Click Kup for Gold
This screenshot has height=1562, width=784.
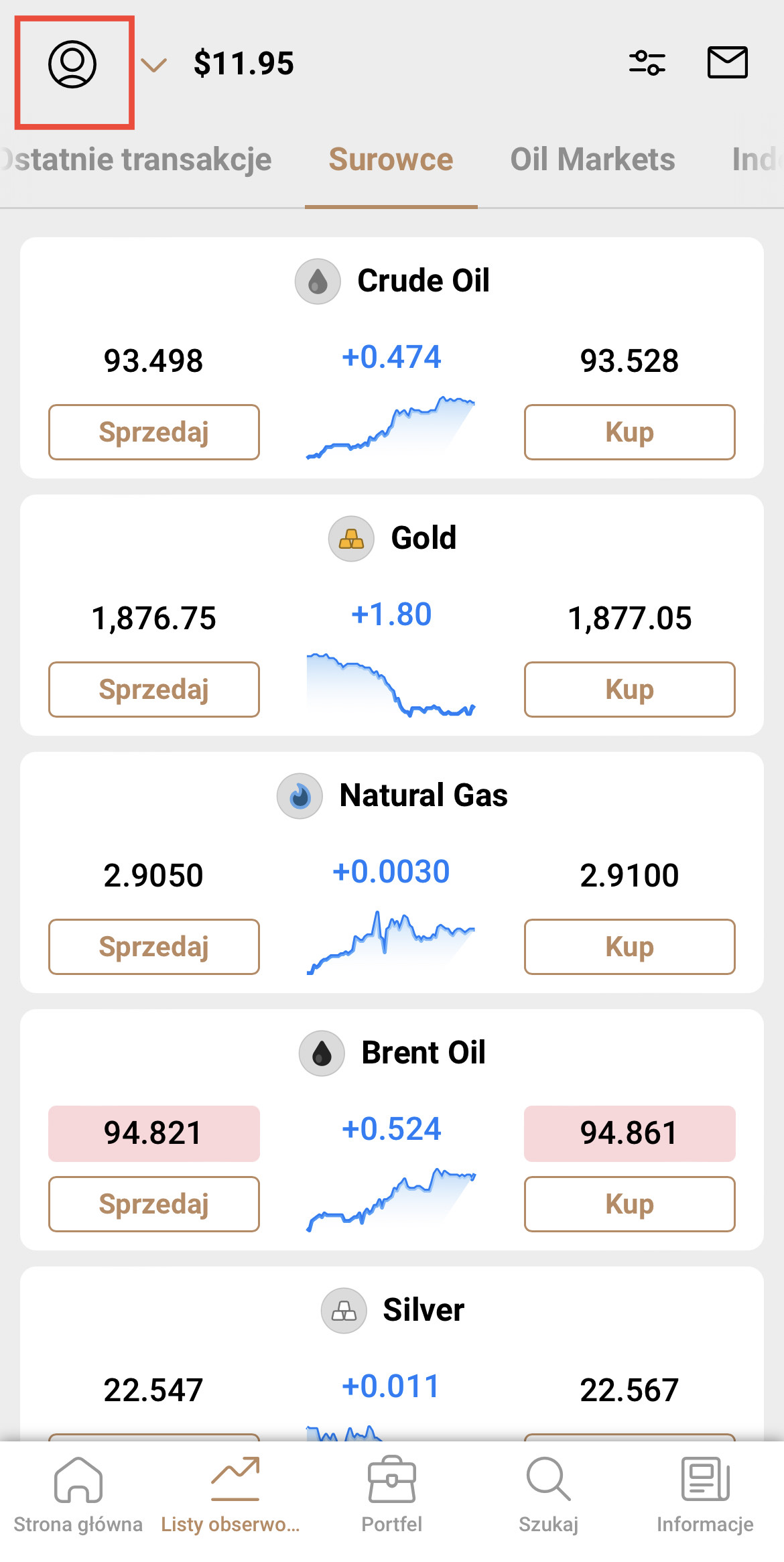630,690
